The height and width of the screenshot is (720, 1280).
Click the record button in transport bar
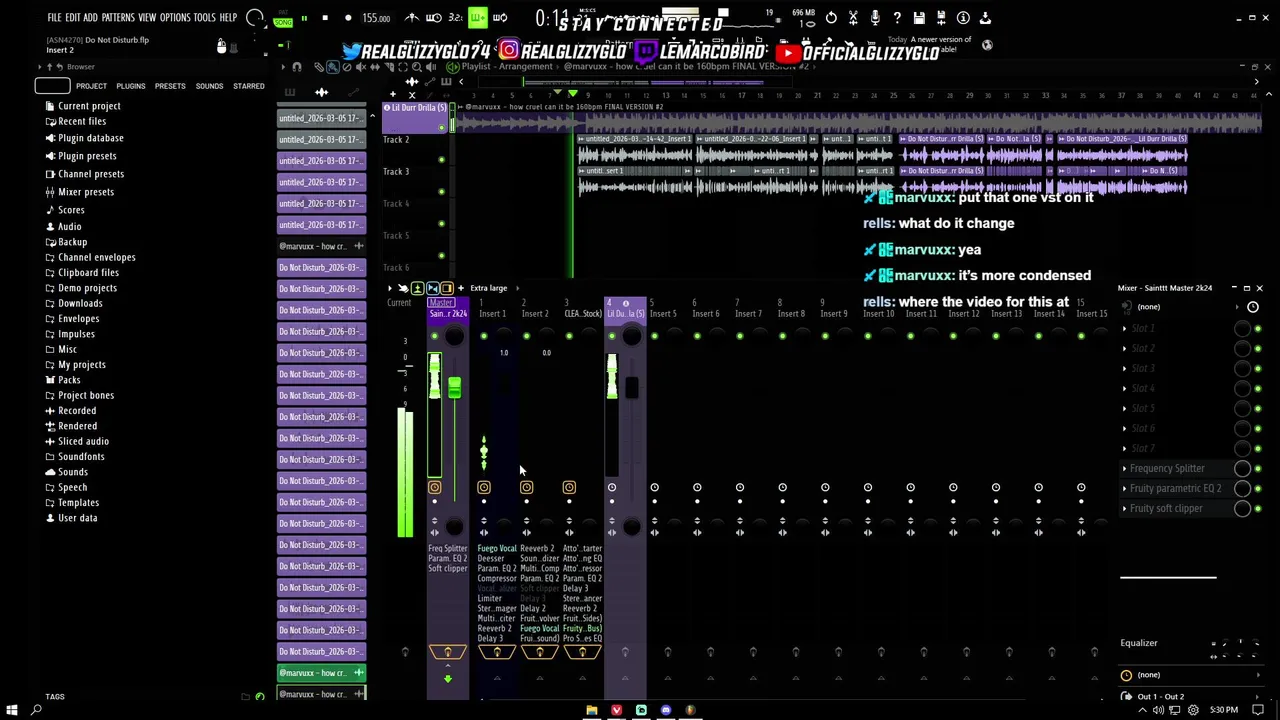pyautogui.click(x=348, y=18)
